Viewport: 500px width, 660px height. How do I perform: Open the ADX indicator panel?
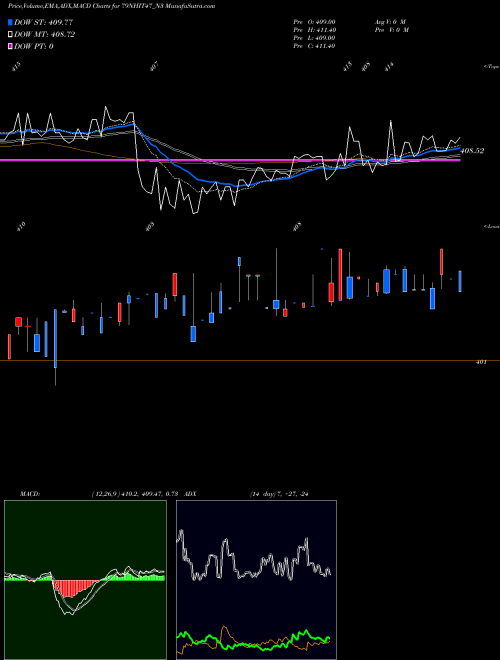[256, 580]
